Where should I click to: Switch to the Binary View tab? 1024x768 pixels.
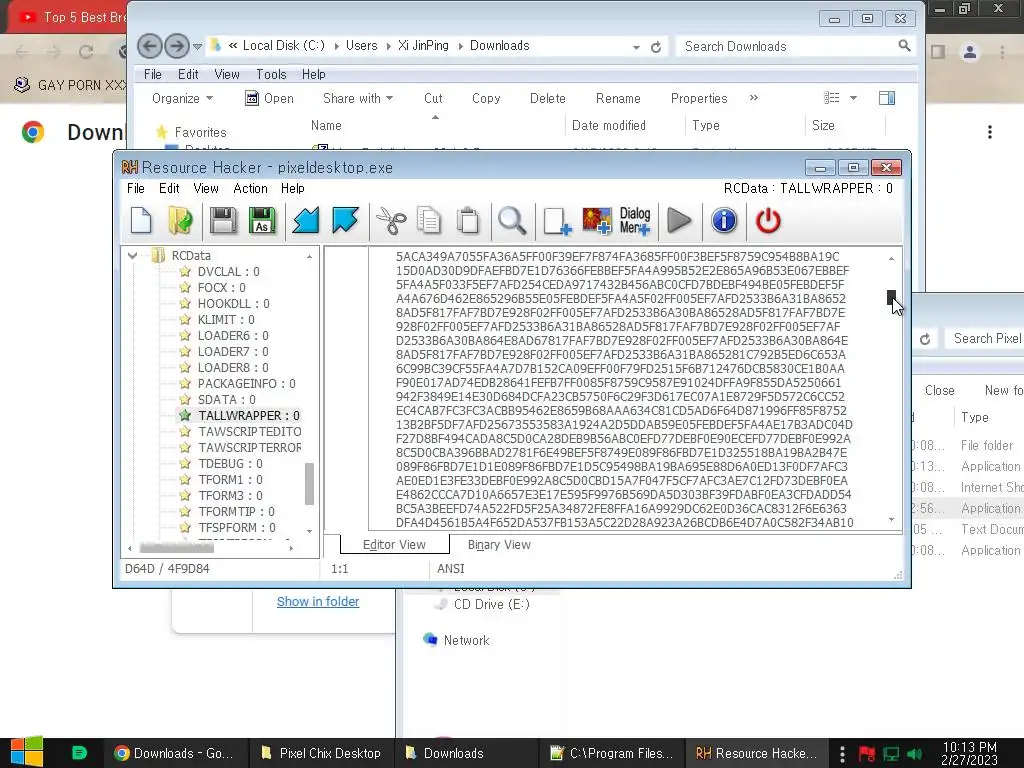pyautogui.click(x=499, y=545)
